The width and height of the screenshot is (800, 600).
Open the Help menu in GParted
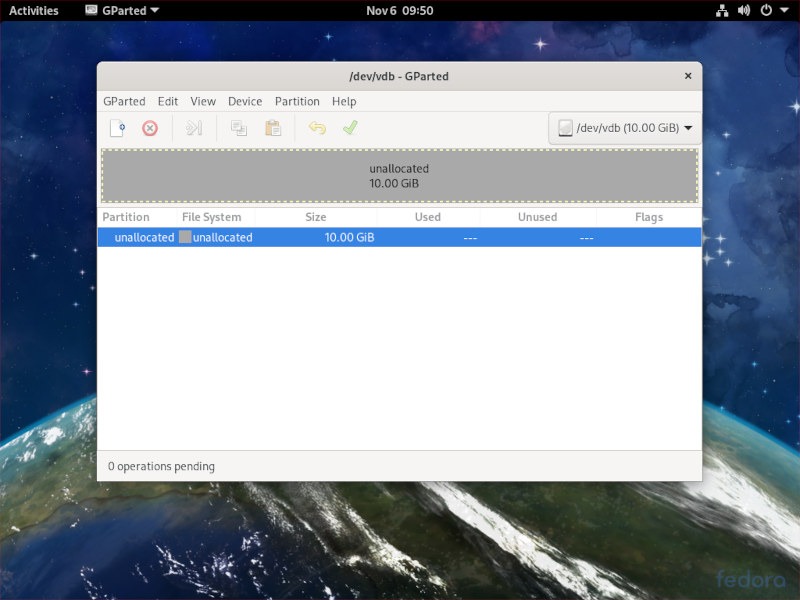(x=344, y=101)
